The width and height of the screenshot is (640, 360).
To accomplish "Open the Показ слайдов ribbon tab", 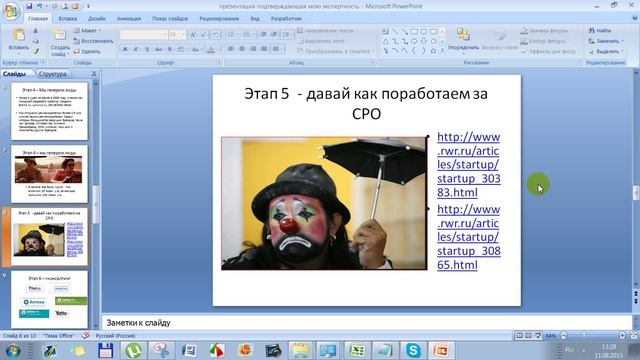I will click(x=170, y=18).
